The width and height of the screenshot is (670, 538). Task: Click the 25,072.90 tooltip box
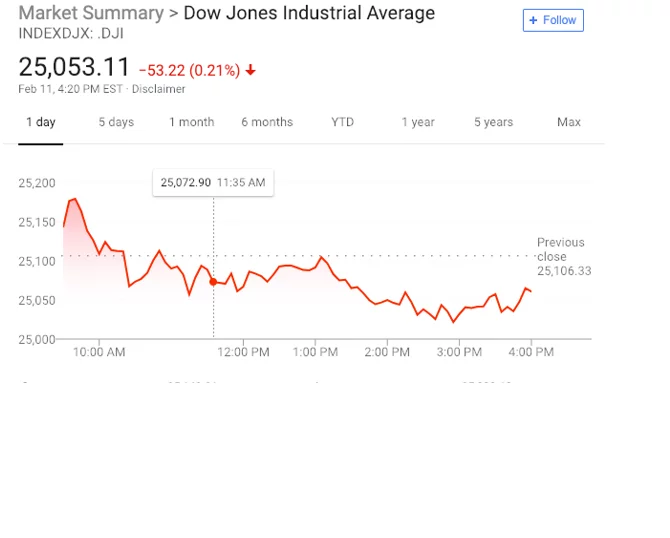pyautogui.click(x=213, y=183)
